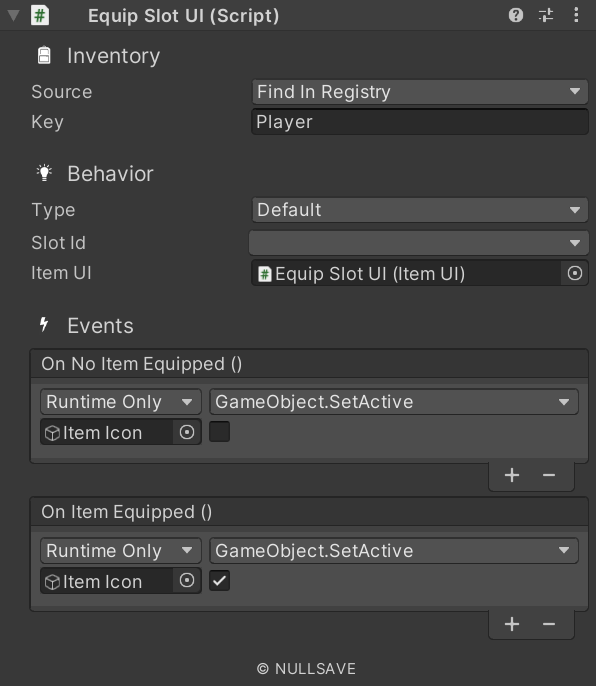Click the Key field containing Player
The height and width of the screenshot is (686, 596).
point(420,122)
